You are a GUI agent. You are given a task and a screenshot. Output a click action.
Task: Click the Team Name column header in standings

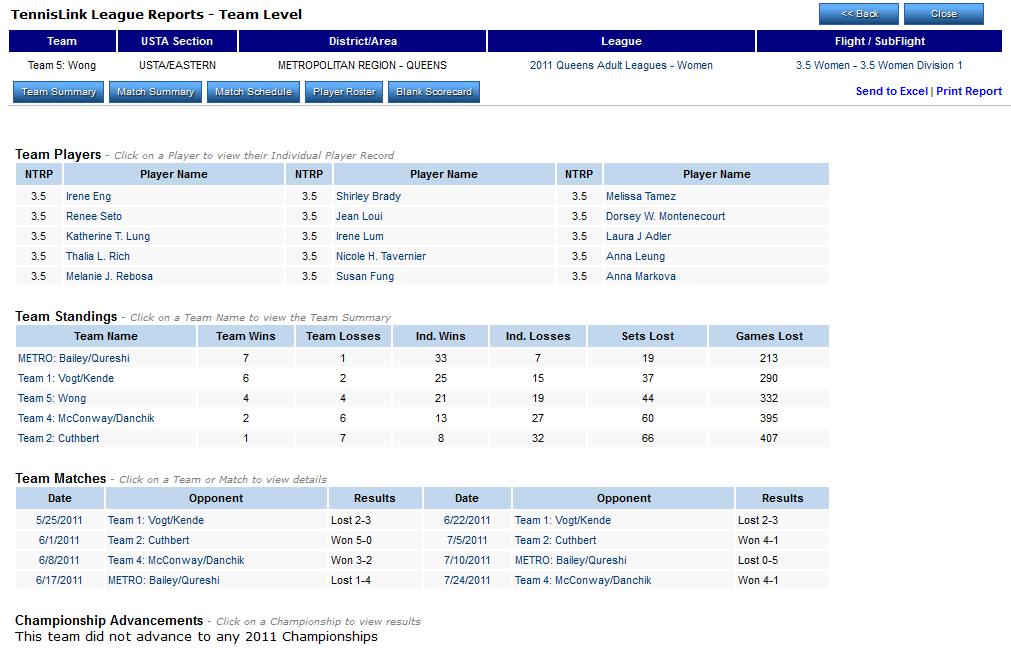pyautogui.click(x=106, y=337)
